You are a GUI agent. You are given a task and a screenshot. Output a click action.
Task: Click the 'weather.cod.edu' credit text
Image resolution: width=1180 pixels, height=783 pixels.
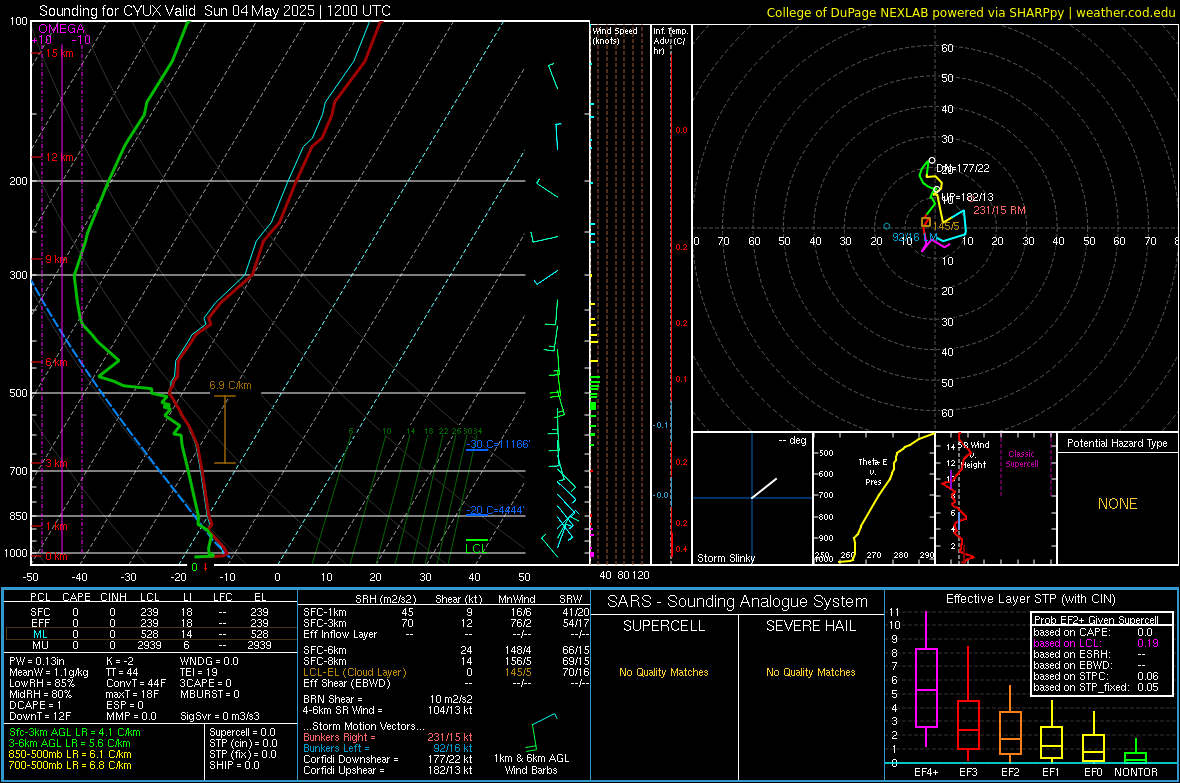[1125, 12]
